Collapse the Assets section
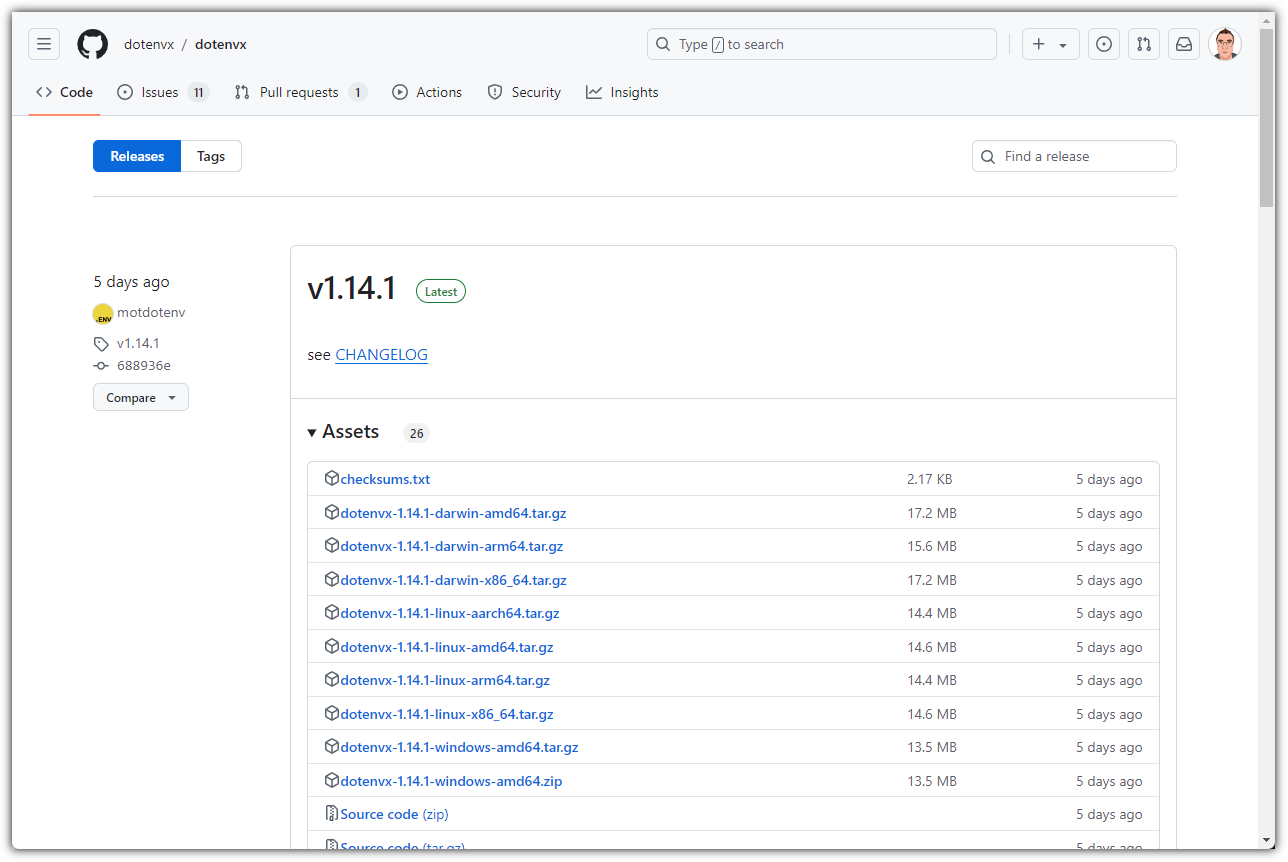 tap(343, 432)
